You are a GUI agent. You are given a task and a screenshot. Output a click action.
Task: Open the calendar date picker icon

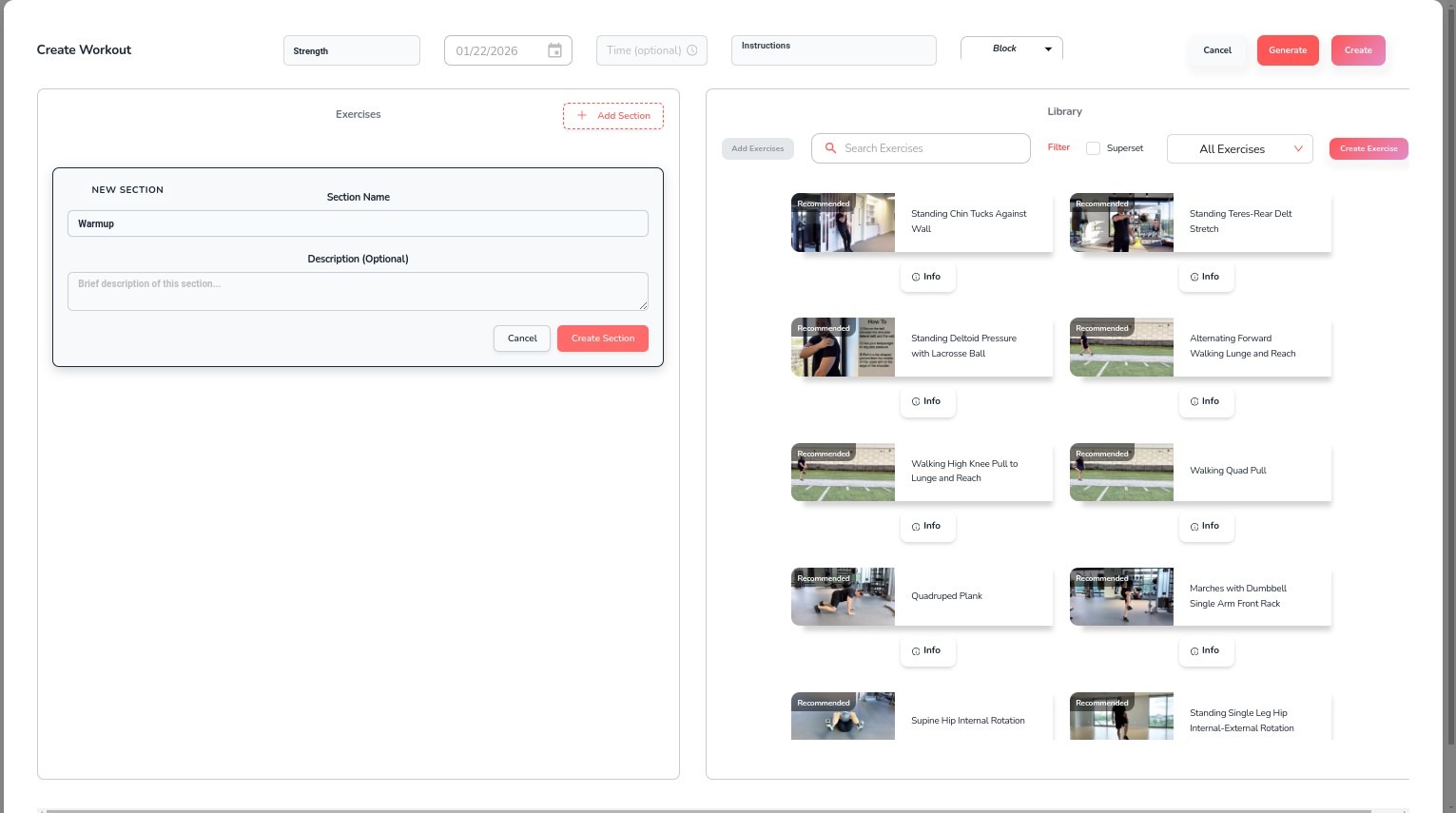554,50
